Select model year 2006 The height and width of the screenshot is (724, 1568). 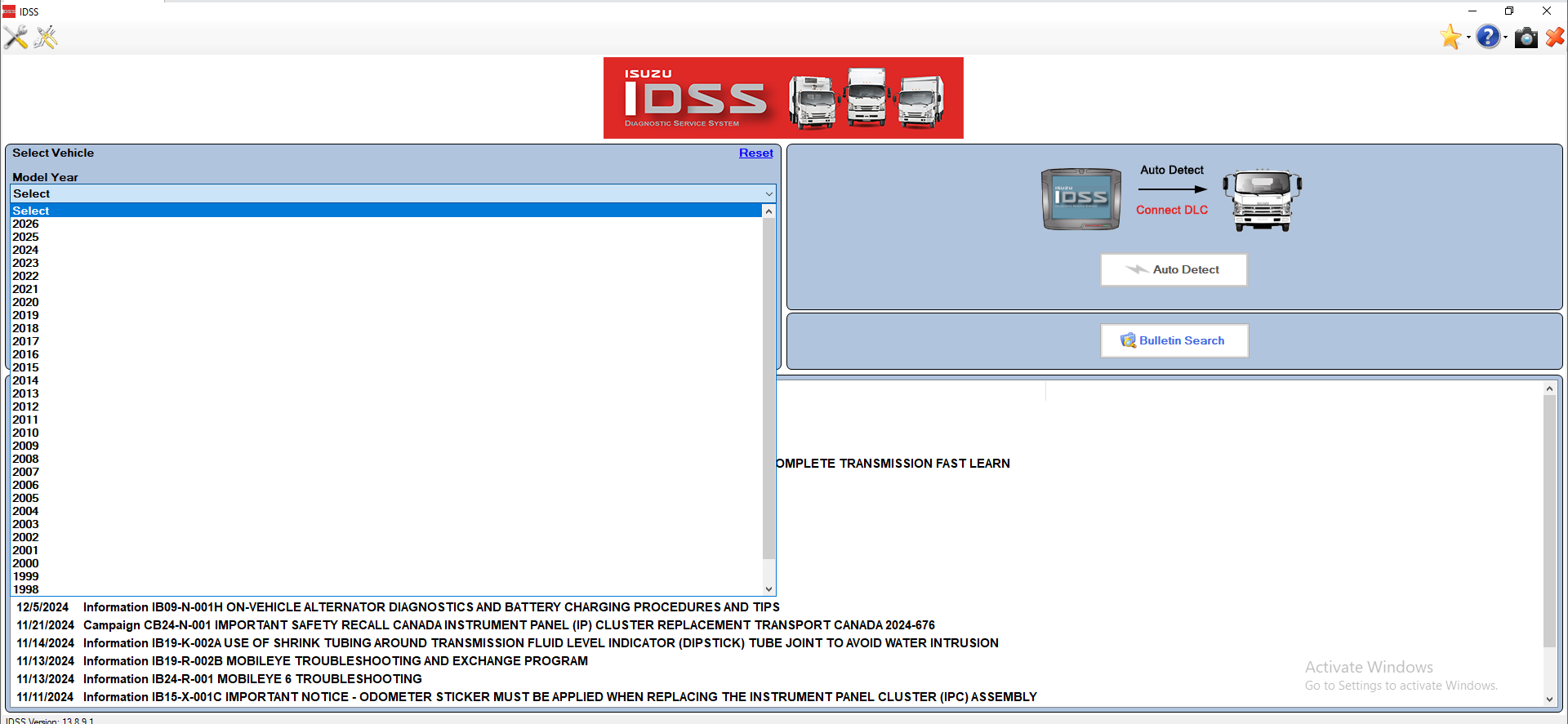click(x=386, y=485)
